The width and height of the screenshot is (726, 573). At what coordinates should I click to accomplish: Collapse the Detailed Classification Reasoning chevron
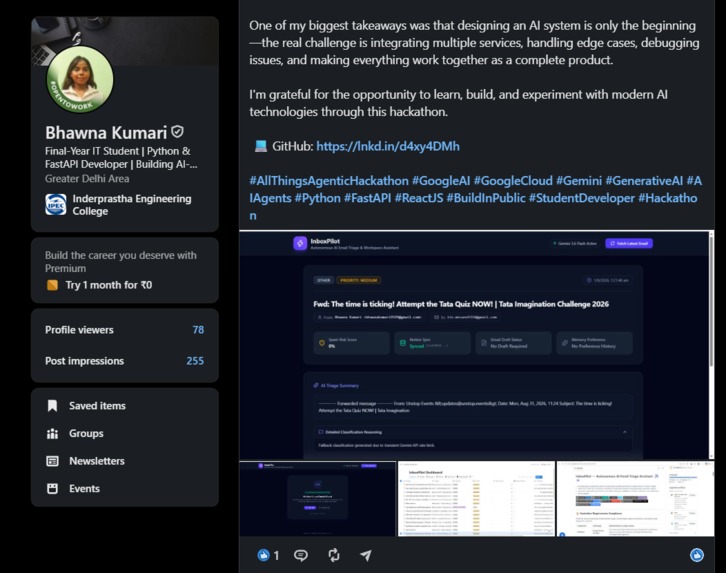click(625, 432)
